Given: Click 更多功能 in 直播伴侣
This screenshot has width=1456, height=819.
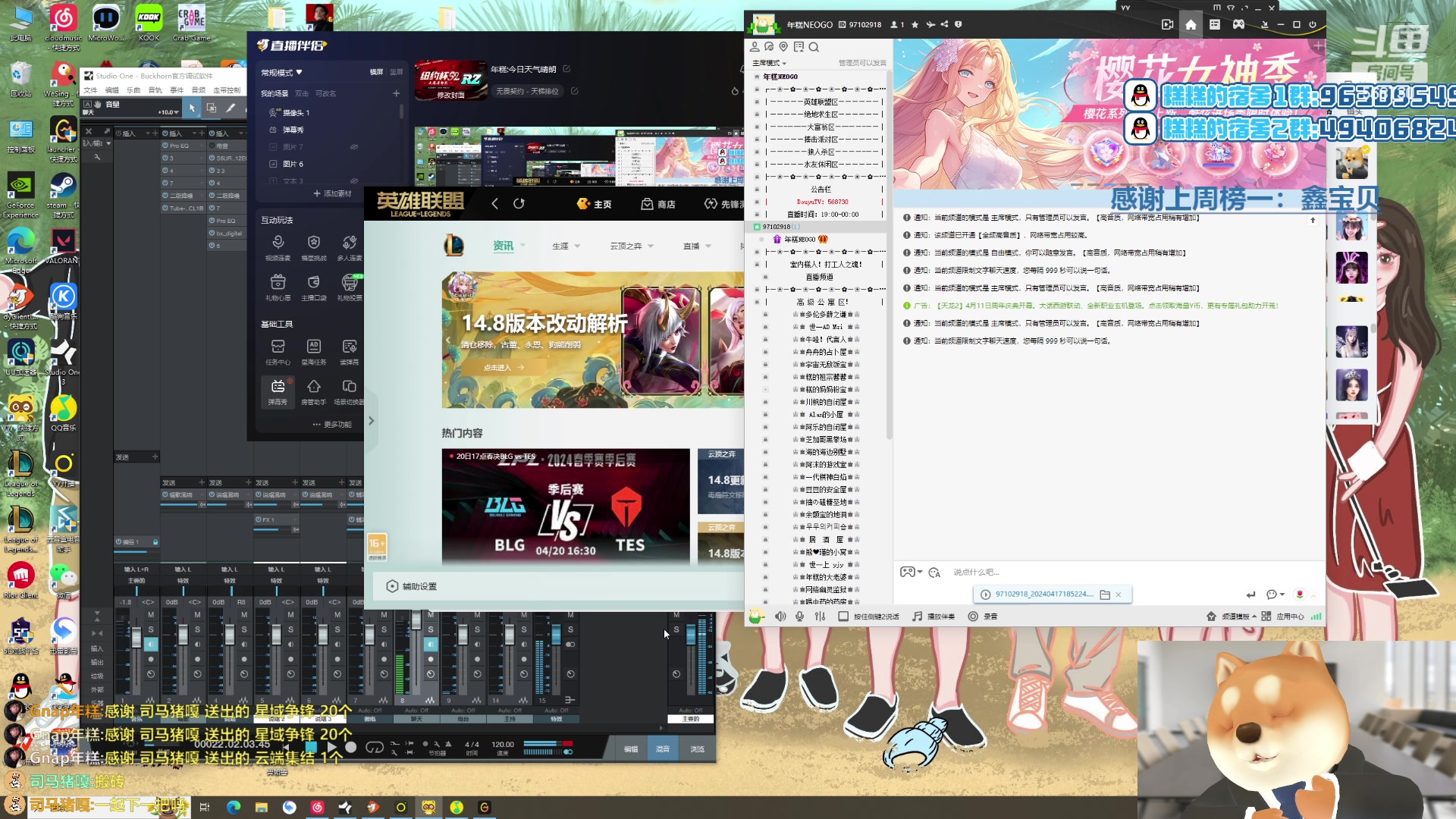Looking at the screenshot, I should (x=332, y=424).
